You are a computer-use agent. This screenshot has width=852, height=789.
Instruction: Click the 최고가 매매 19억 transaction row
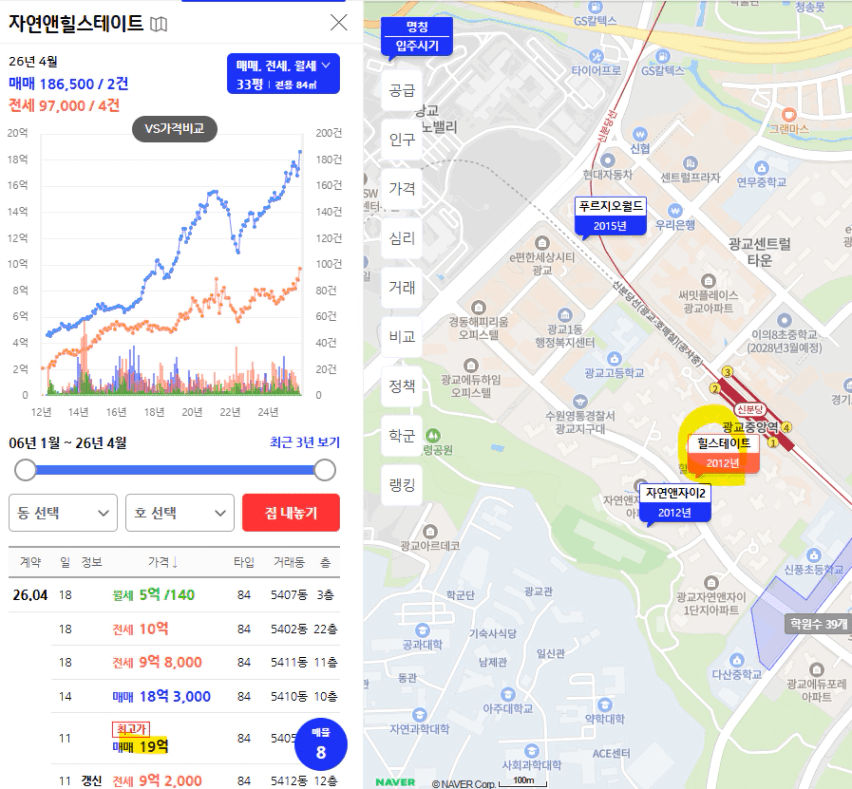196,738
